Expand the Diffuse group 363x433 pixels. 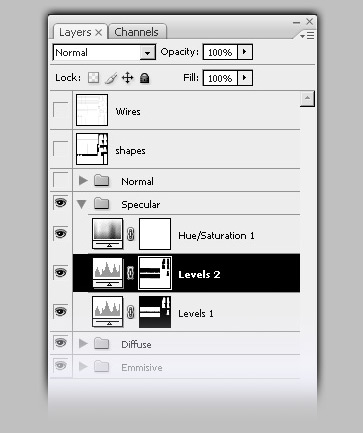click(83, 343)
